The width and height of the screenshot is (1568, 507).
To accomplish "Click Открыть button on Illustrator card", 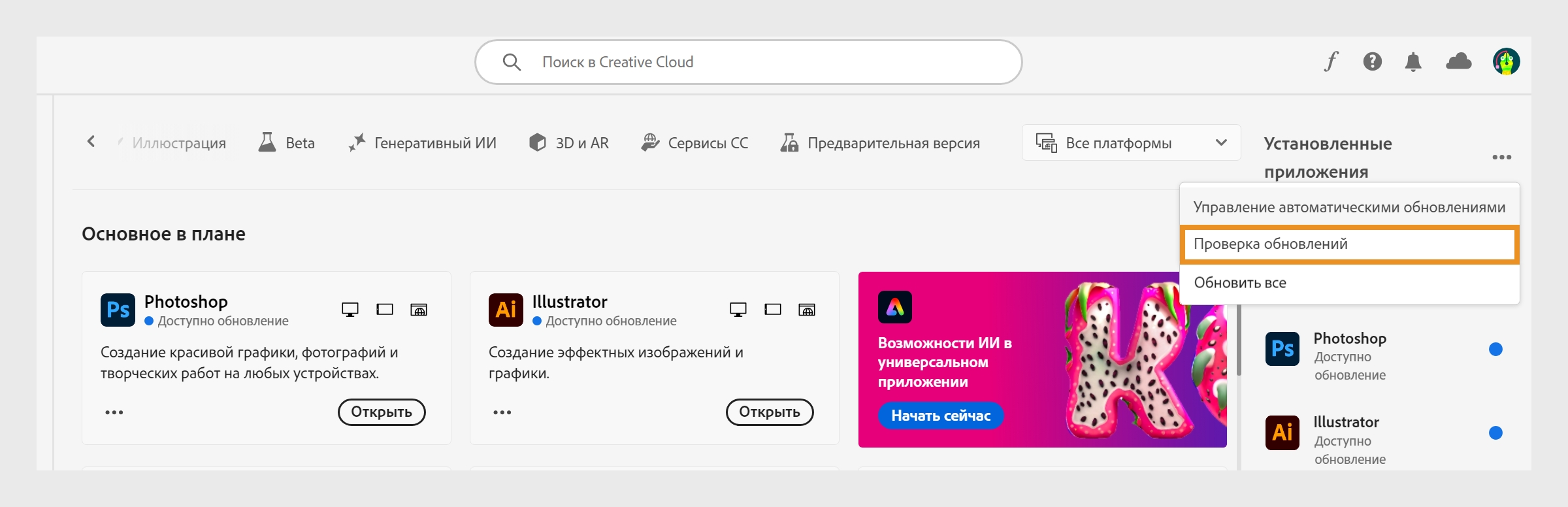I will pyautogui.click(x=770, y=412).
